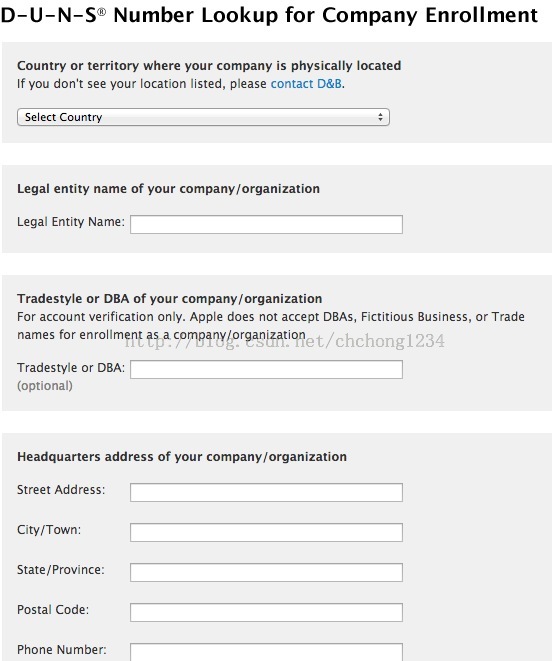Click the D-U-N-S Number Lookup page title
This screenshot has width=553, height=661.
pyautogui.click(x=270, y=15)
